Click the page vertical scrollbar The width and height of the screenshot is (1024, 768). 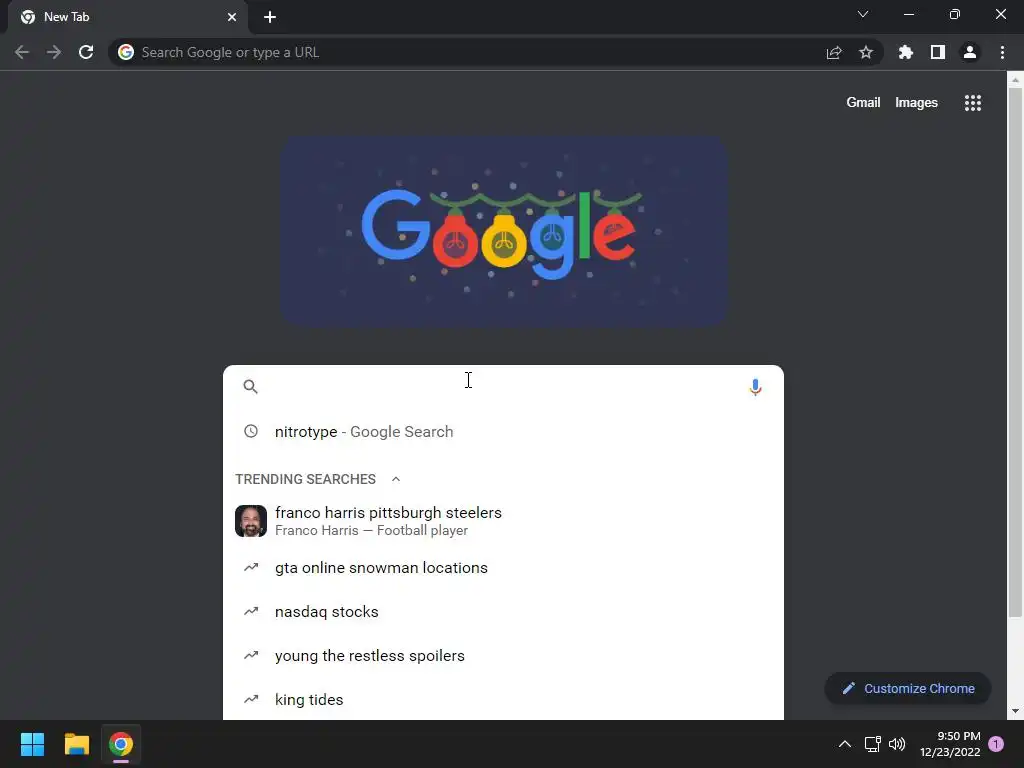pyautogui.click(x=1015, y=353)
